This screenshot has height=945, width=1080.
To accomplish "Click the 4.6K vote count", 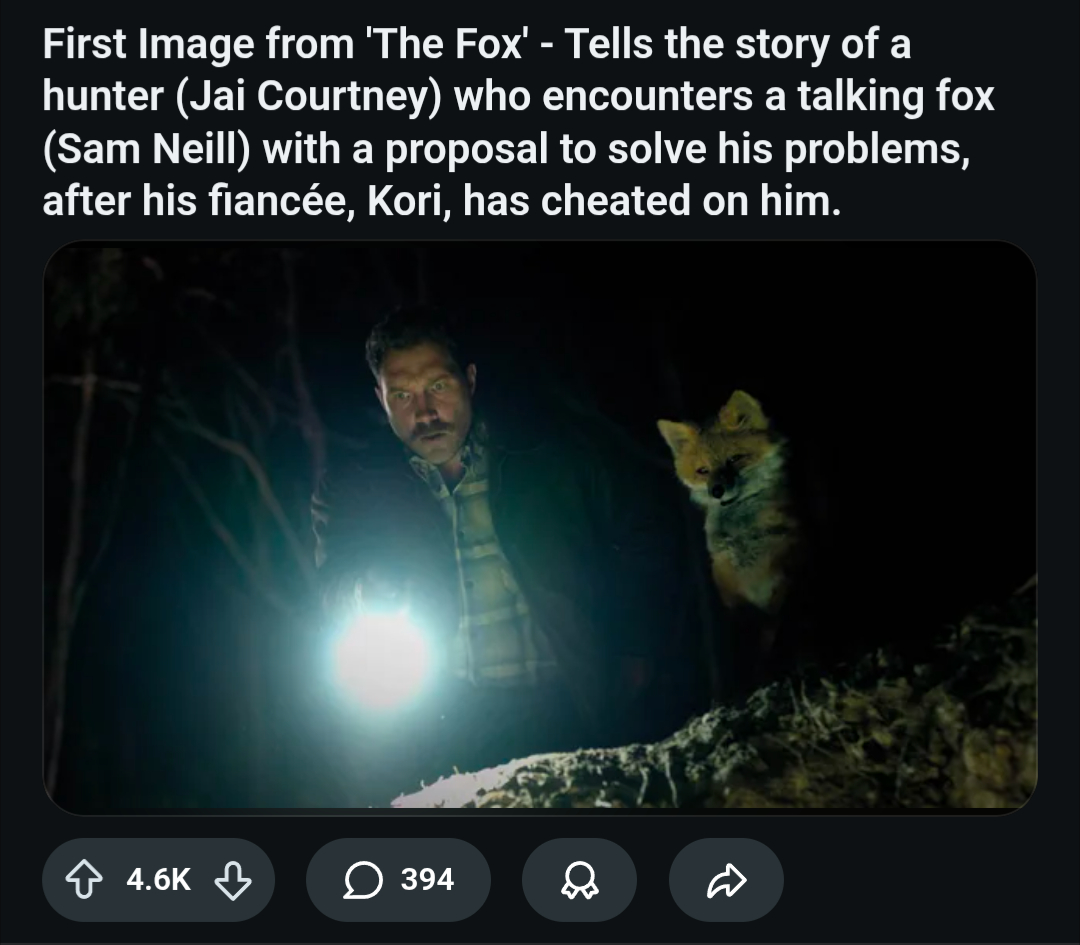I will click(x=158, y=879).
